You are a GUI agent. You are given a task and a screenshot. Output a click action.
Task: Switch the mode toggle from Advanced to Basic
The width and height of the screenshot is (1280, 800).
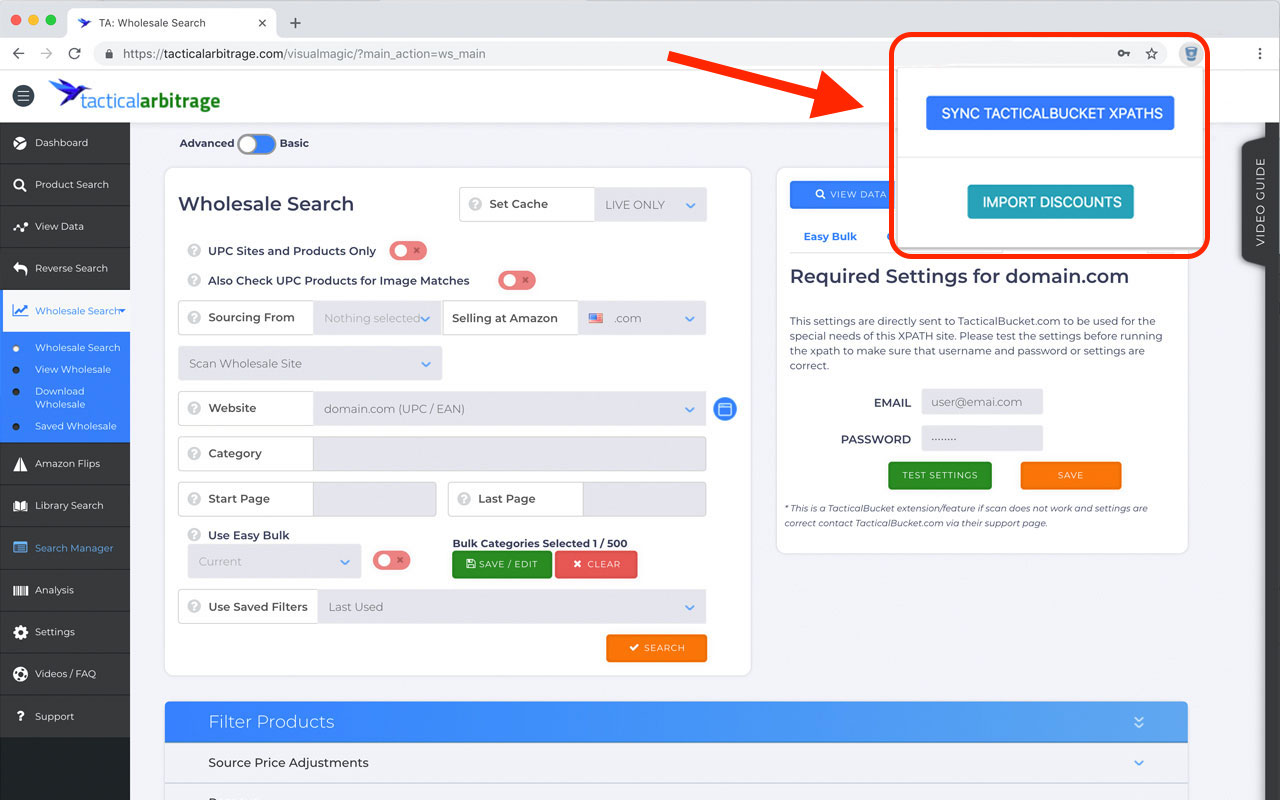coord(256,143)
